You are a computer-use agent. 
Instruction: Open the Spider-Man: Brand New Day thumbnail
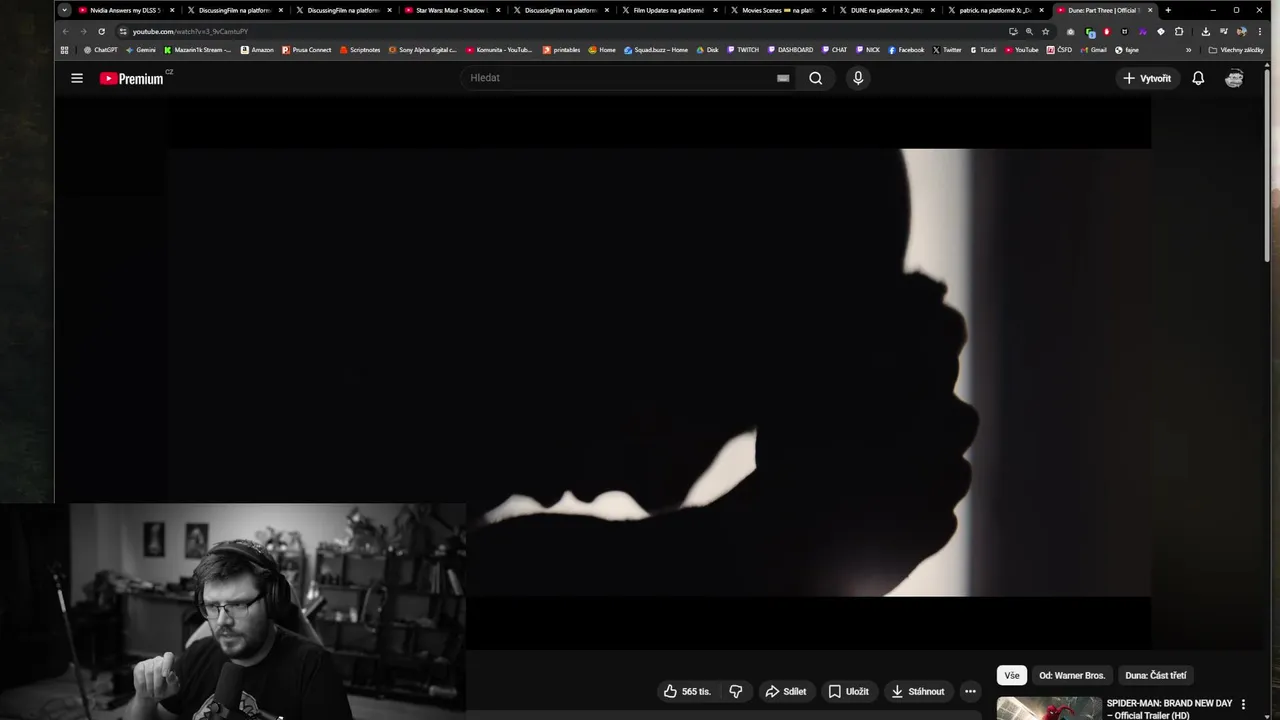(1049, 708)
